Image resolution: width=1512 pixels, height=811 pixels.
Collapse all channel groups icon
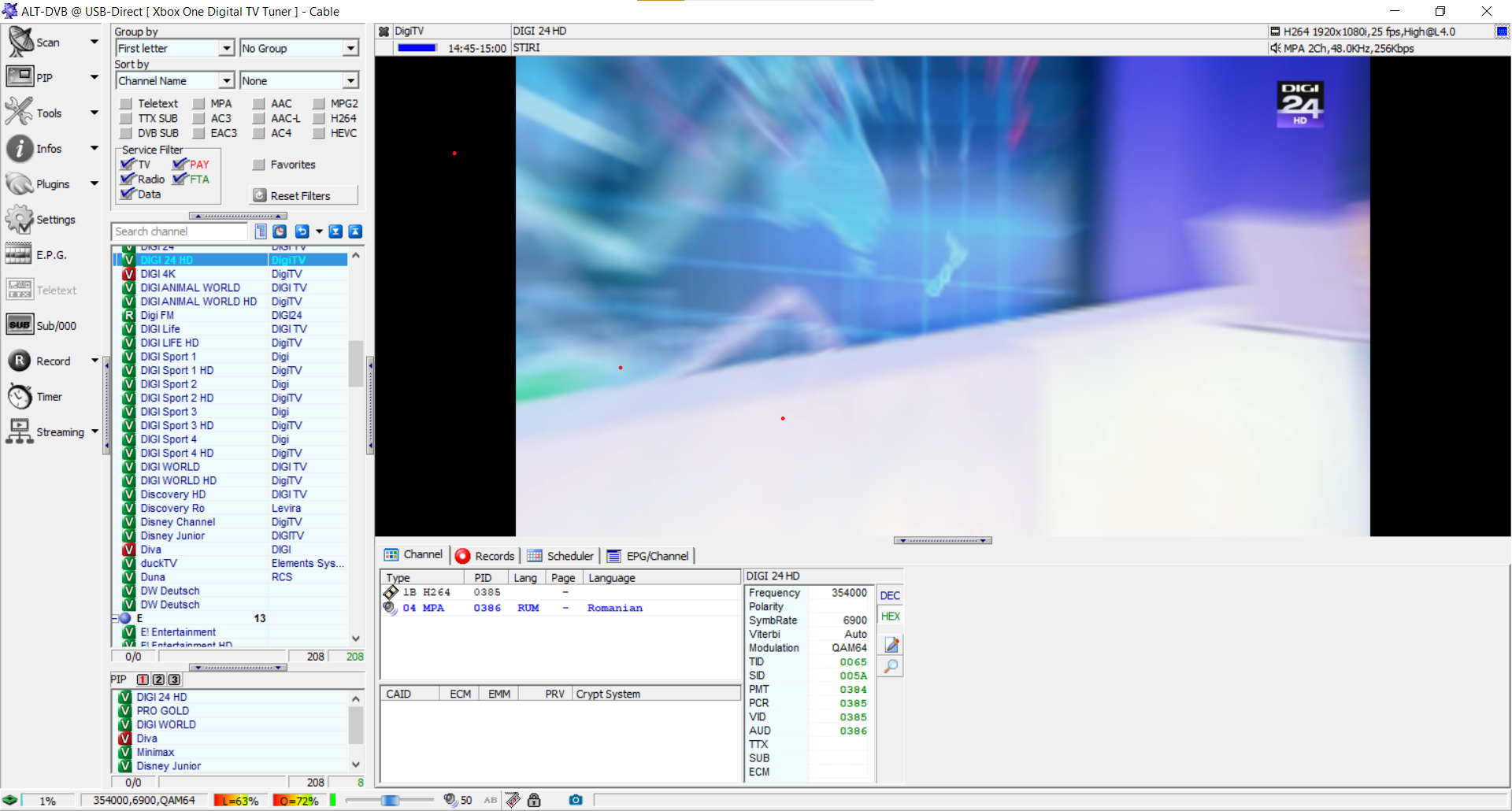[355, 231]
